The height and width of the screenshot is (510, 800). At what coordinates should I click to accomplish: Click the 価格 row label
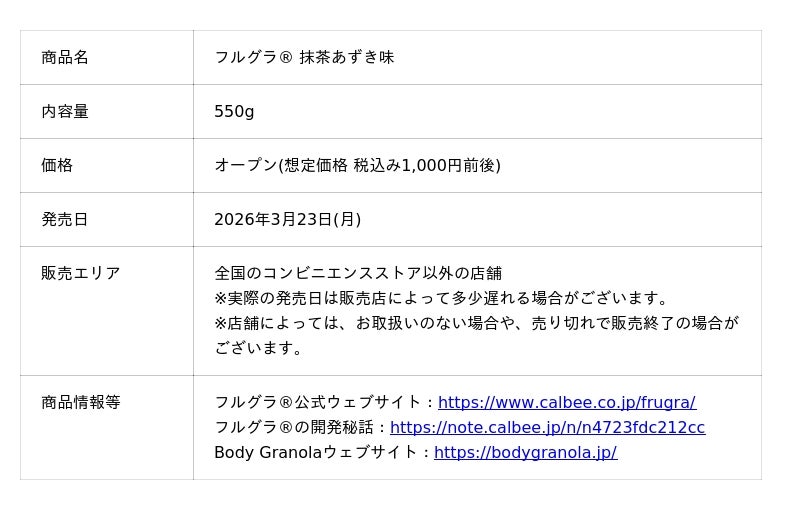(x=57, y=165)
